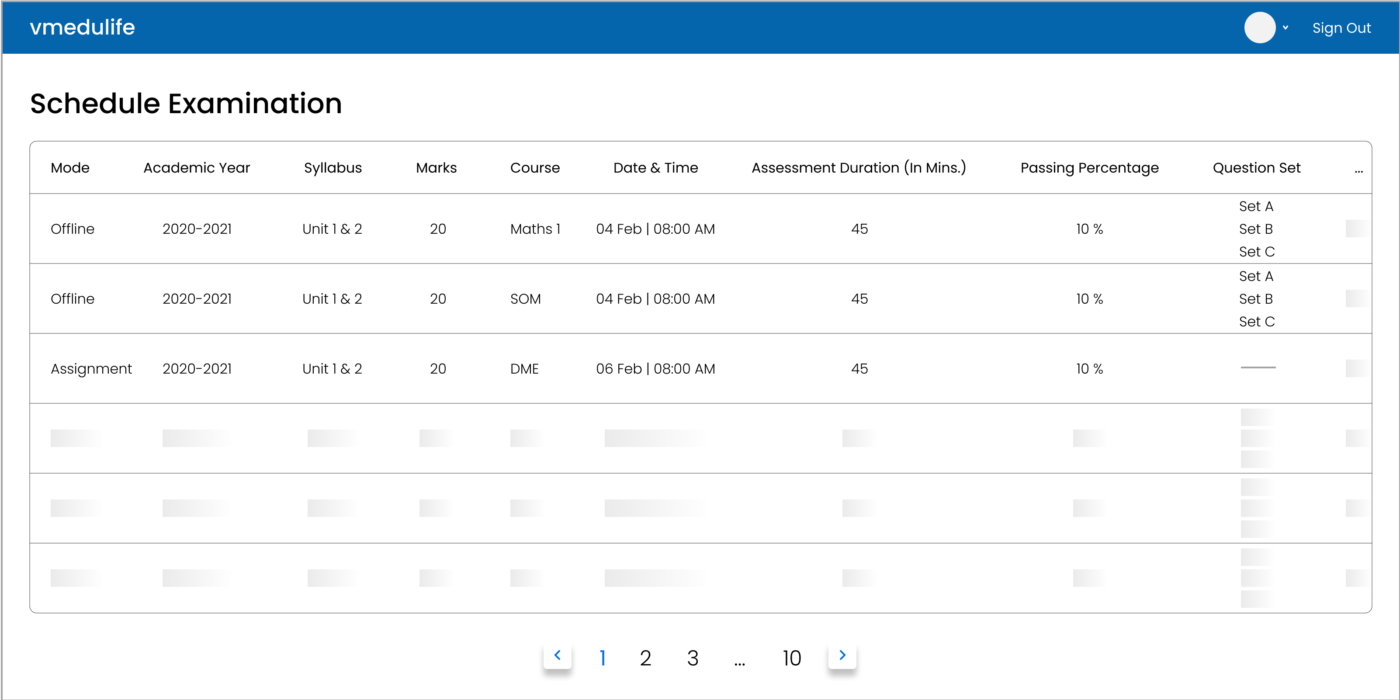Open the previous page arrow in pagination
The height and width of the screenshot is (700, 1400).
tap(557, 655)
